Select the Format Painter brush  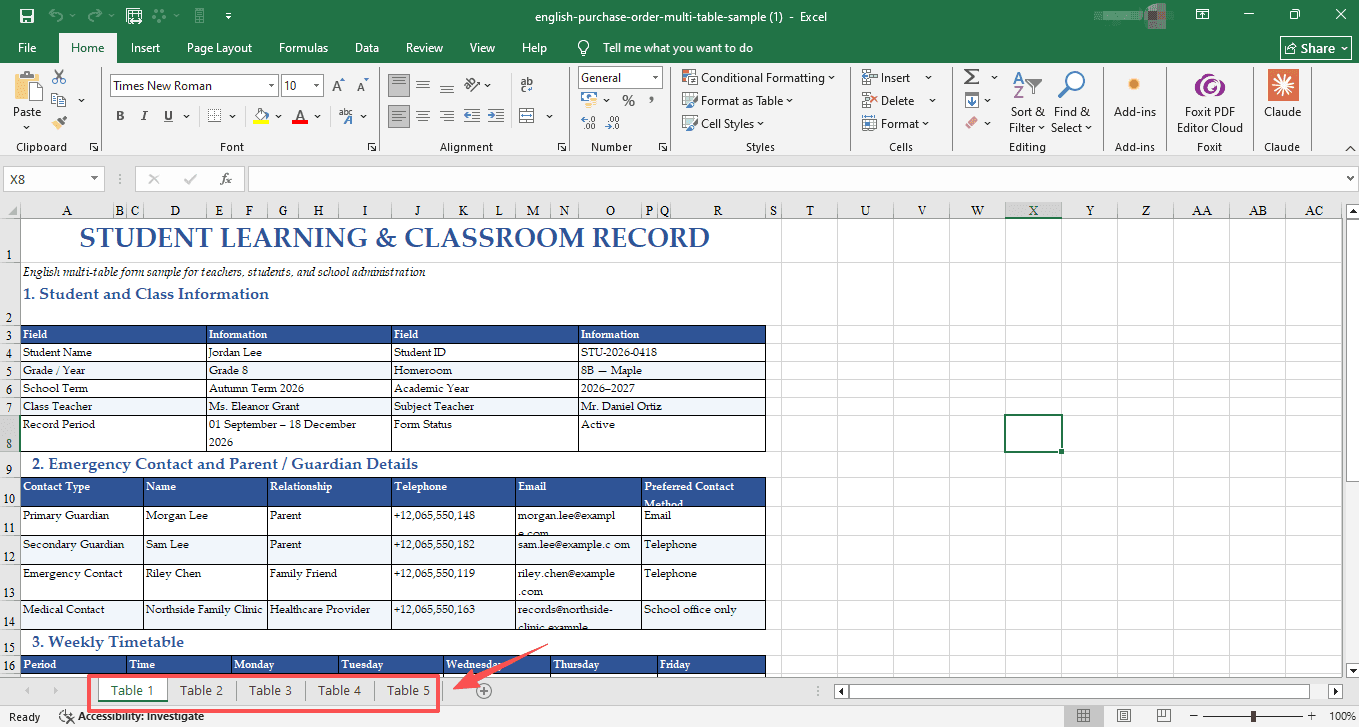(x=59, y=123)
